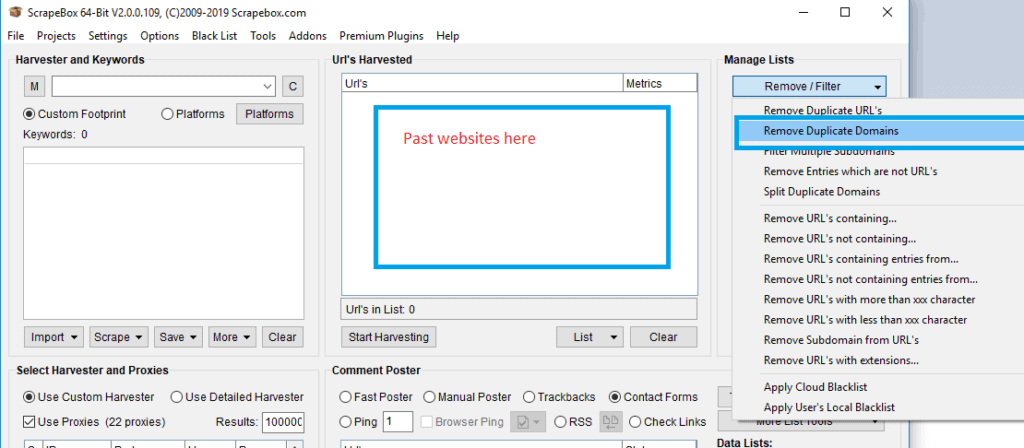This screenshot has width=1024, height=448.
Task: Click the Platforms button
Action: [269, 114]
